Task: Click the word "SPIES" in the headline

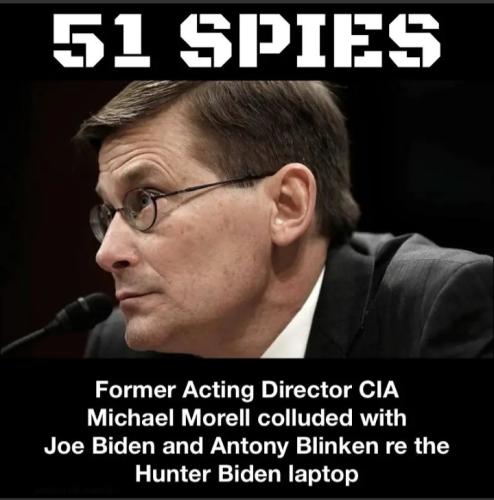Action: point(310,40)
